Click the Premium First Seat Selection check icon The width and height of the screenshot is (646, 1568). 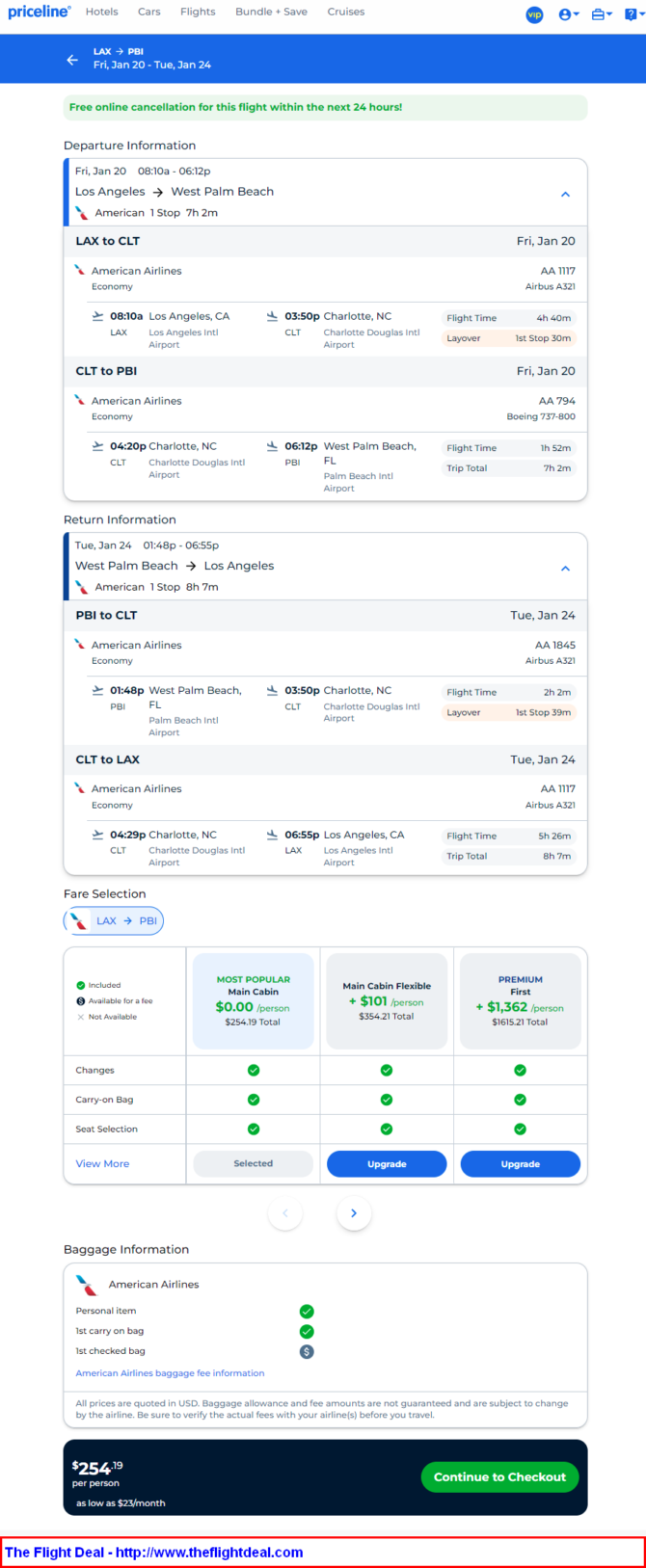[521, 1129]
